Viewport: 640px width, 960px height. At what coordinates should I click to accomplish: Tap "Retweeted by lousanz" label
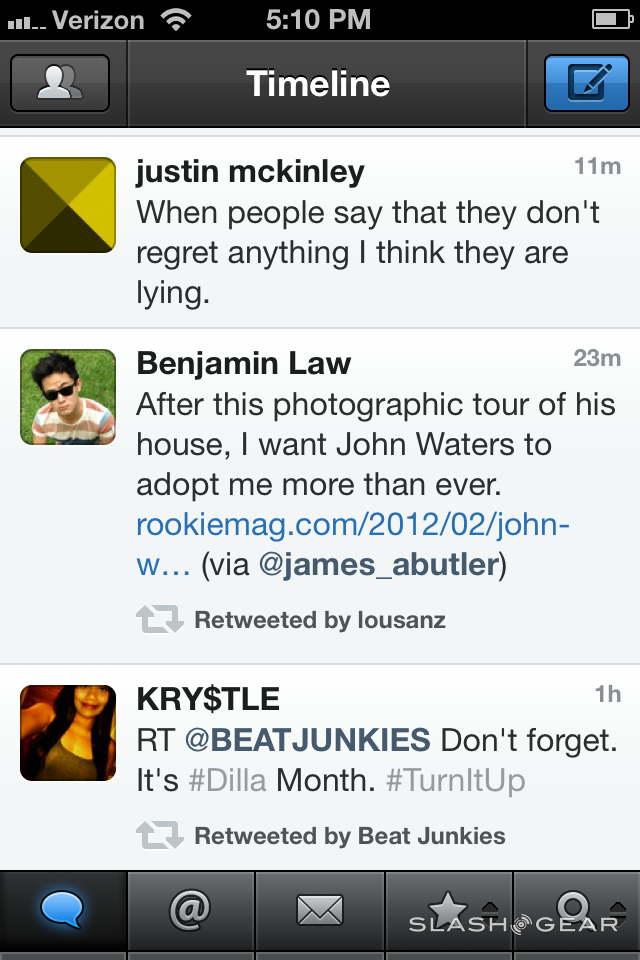(320, 620)
